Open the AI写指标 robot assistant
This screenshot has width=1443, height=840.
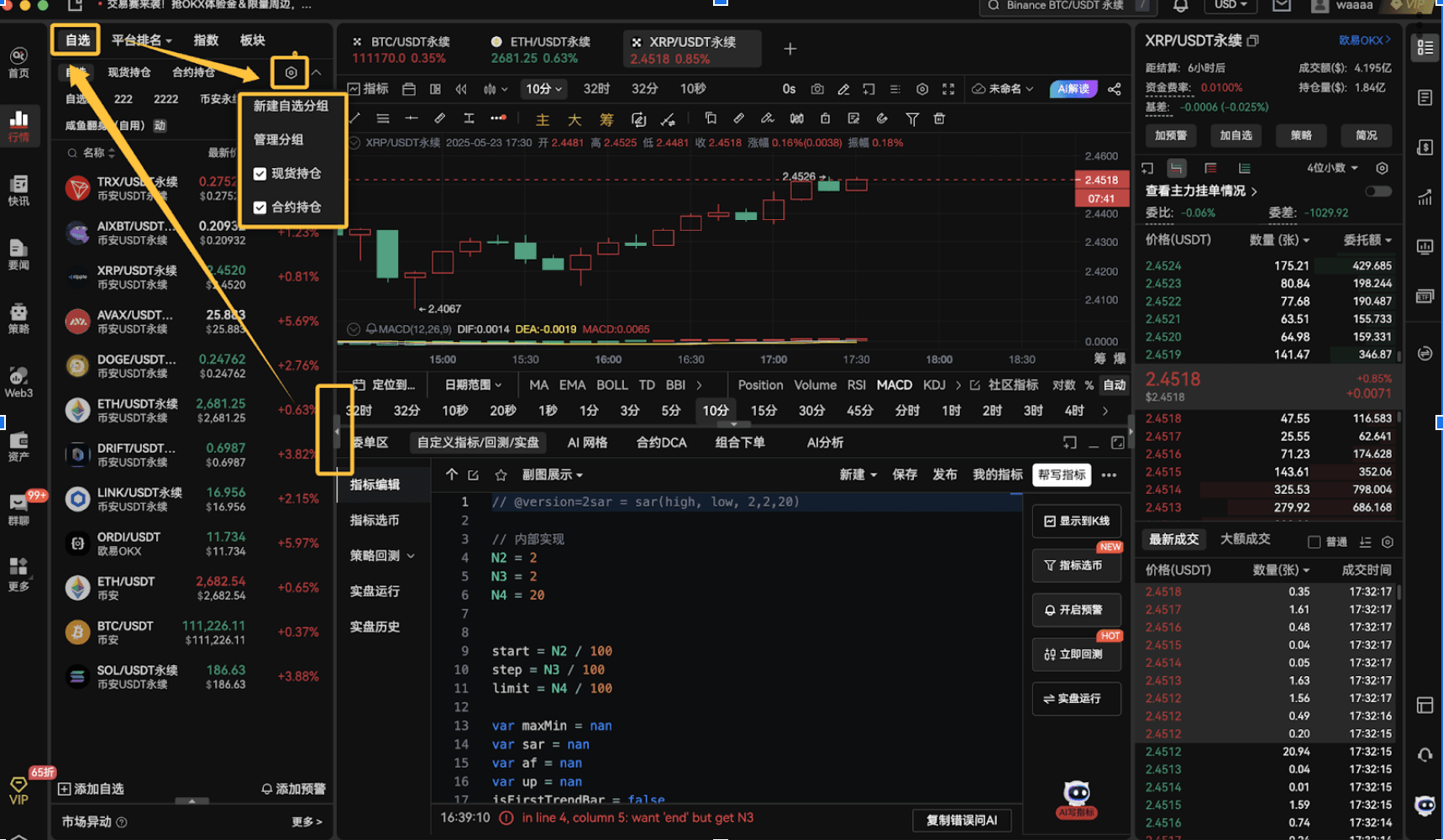click(x=1076, y=799)
